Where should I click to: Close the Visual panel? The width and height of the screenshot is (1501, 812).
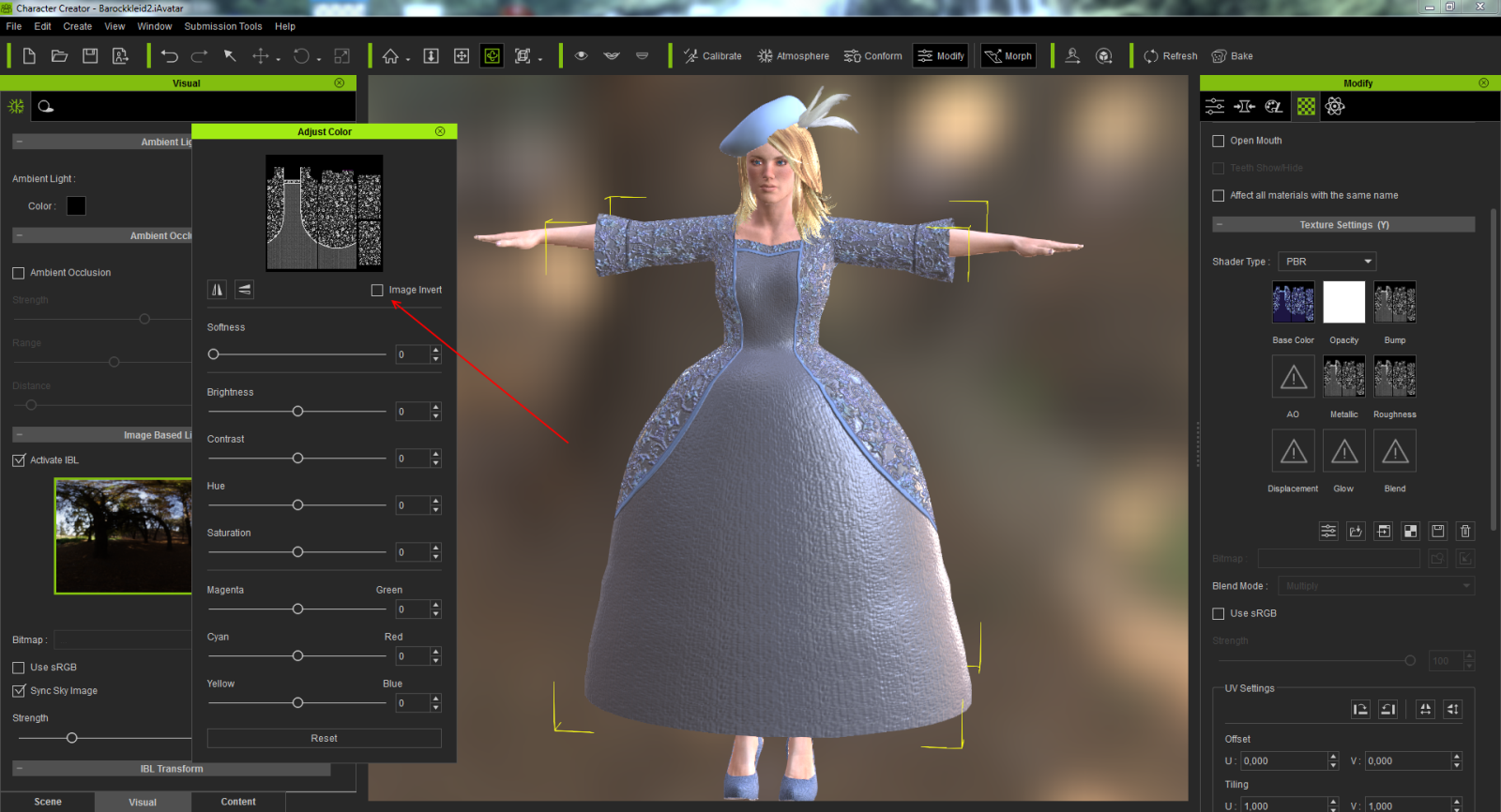pyautogui.click(x=340, y=83)
